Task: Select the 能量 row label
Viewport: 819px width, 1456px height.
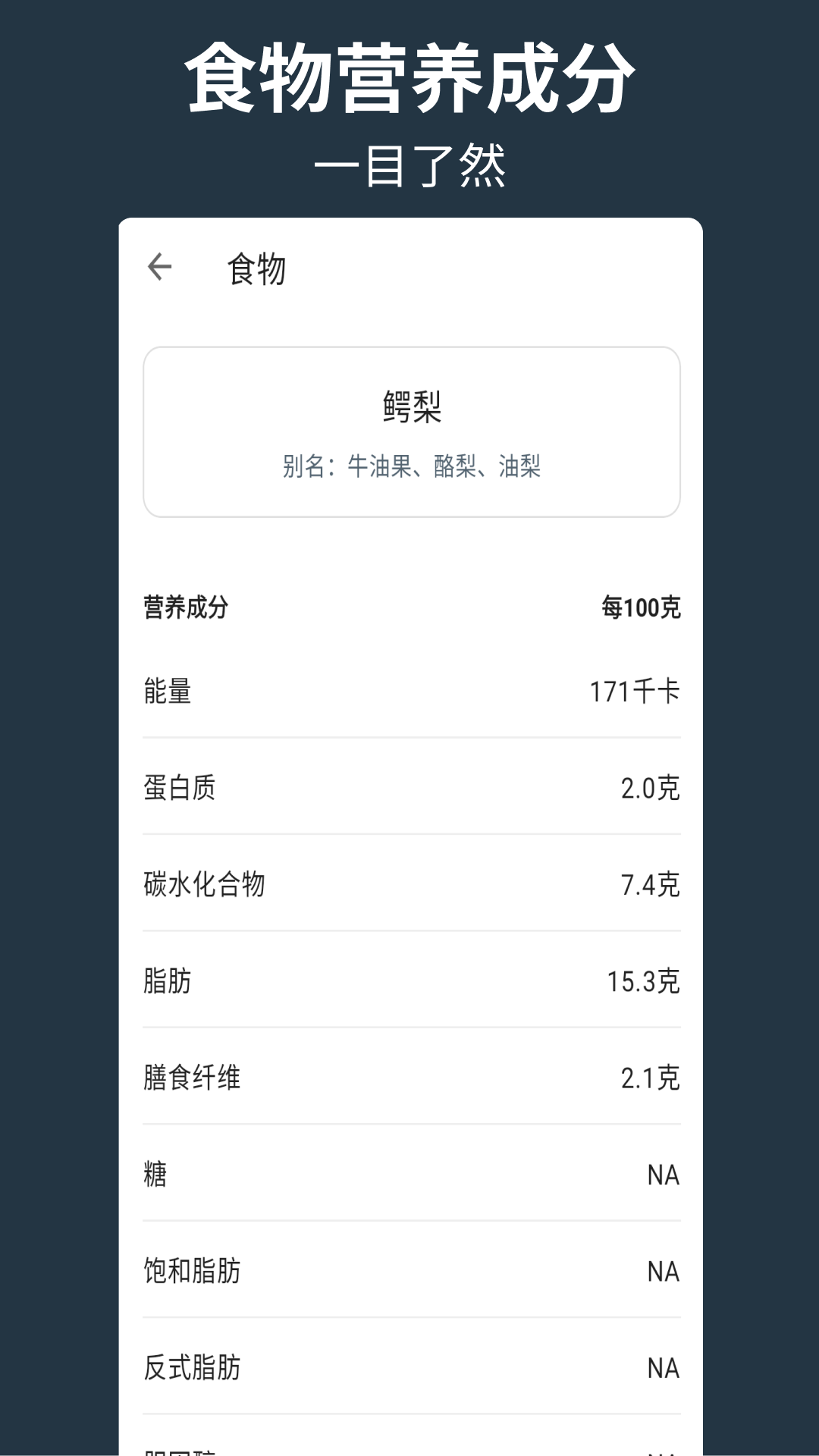Action: click(168, 692)
